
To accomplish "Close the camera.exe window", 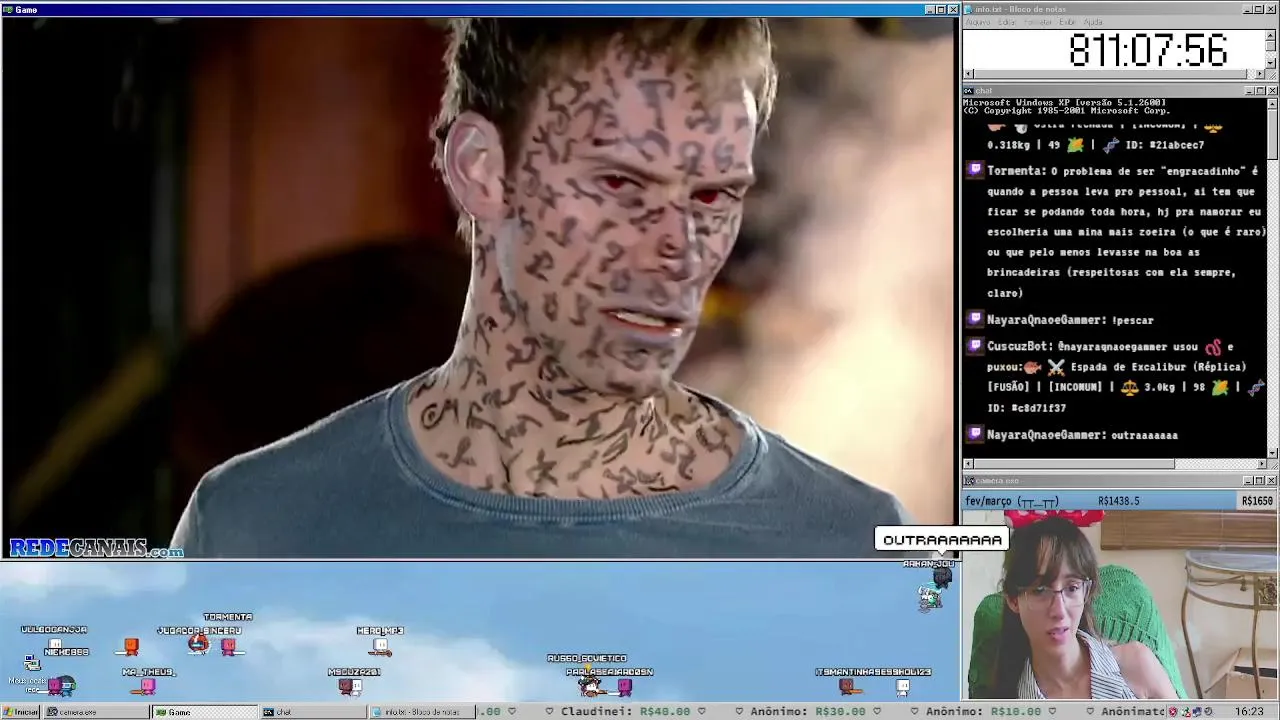I will tap(1272, 481).
